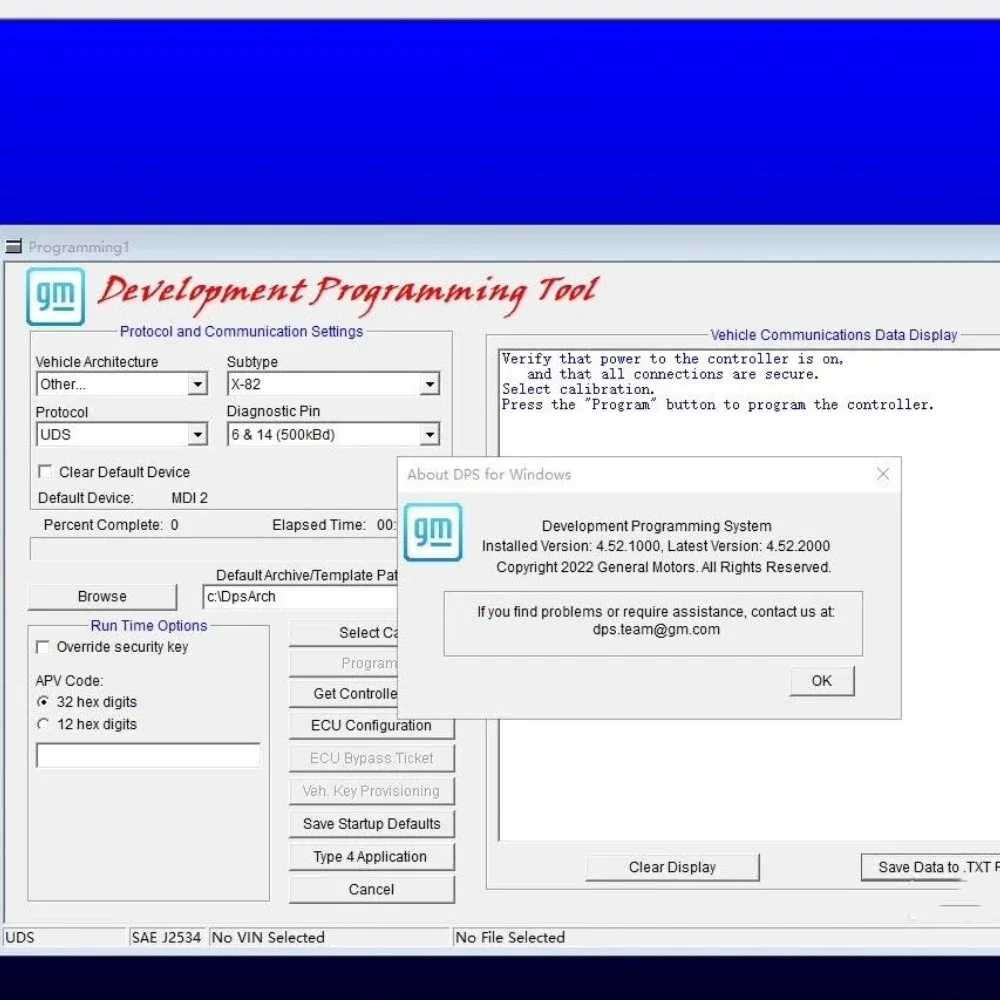The width and height of the screenshot is (1000, 1000).
Task: Click the ECU Configuration button
Action: tap(371, 726)
